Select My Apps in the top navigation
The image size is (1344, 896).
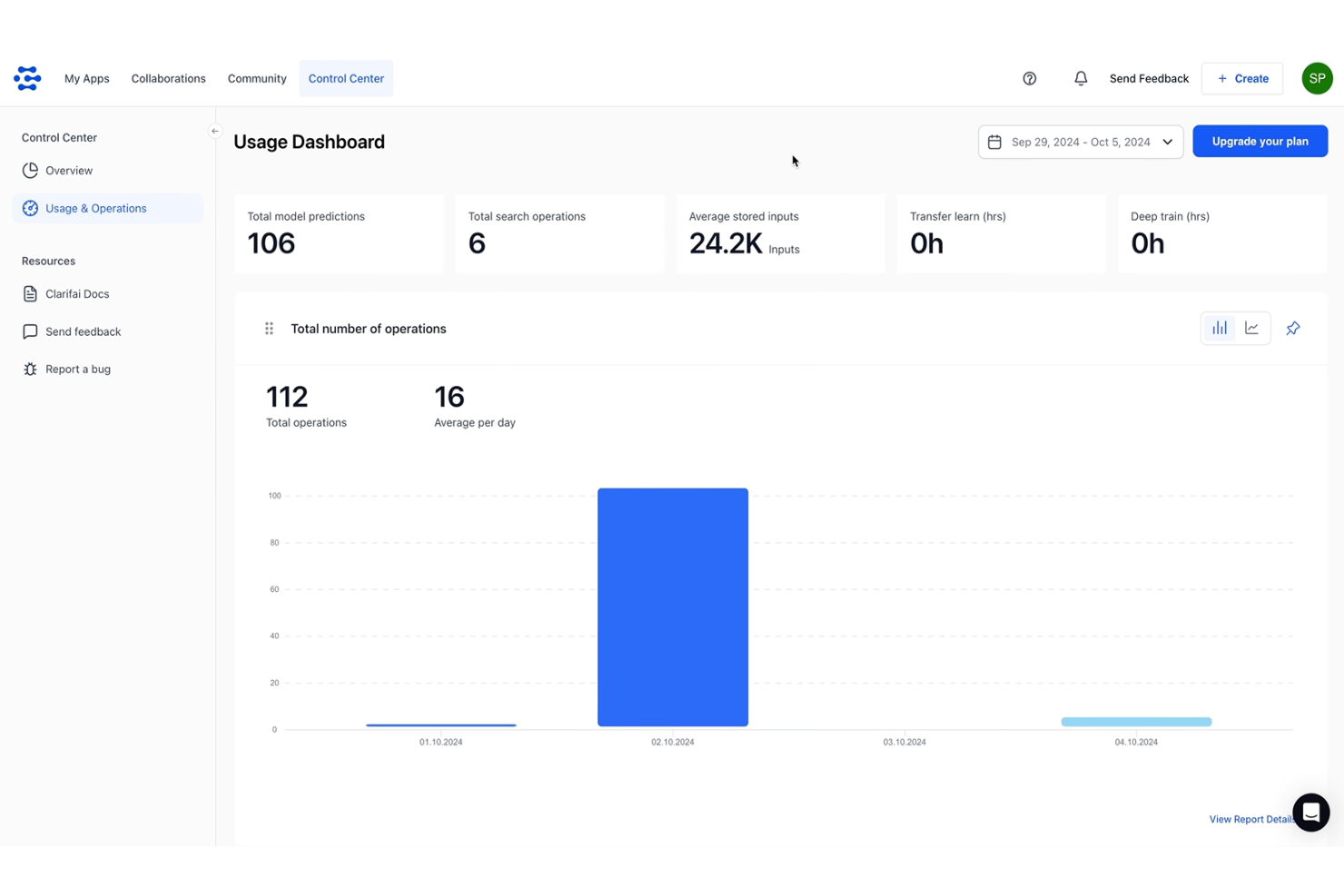(x=86, y=78)
